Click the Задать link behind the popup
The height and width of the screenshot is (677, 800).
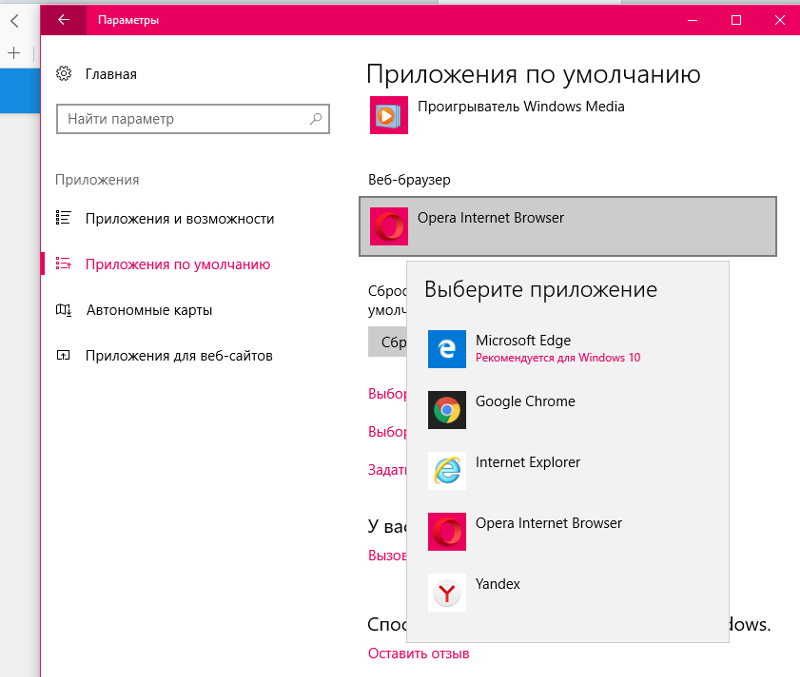point(387,469)
